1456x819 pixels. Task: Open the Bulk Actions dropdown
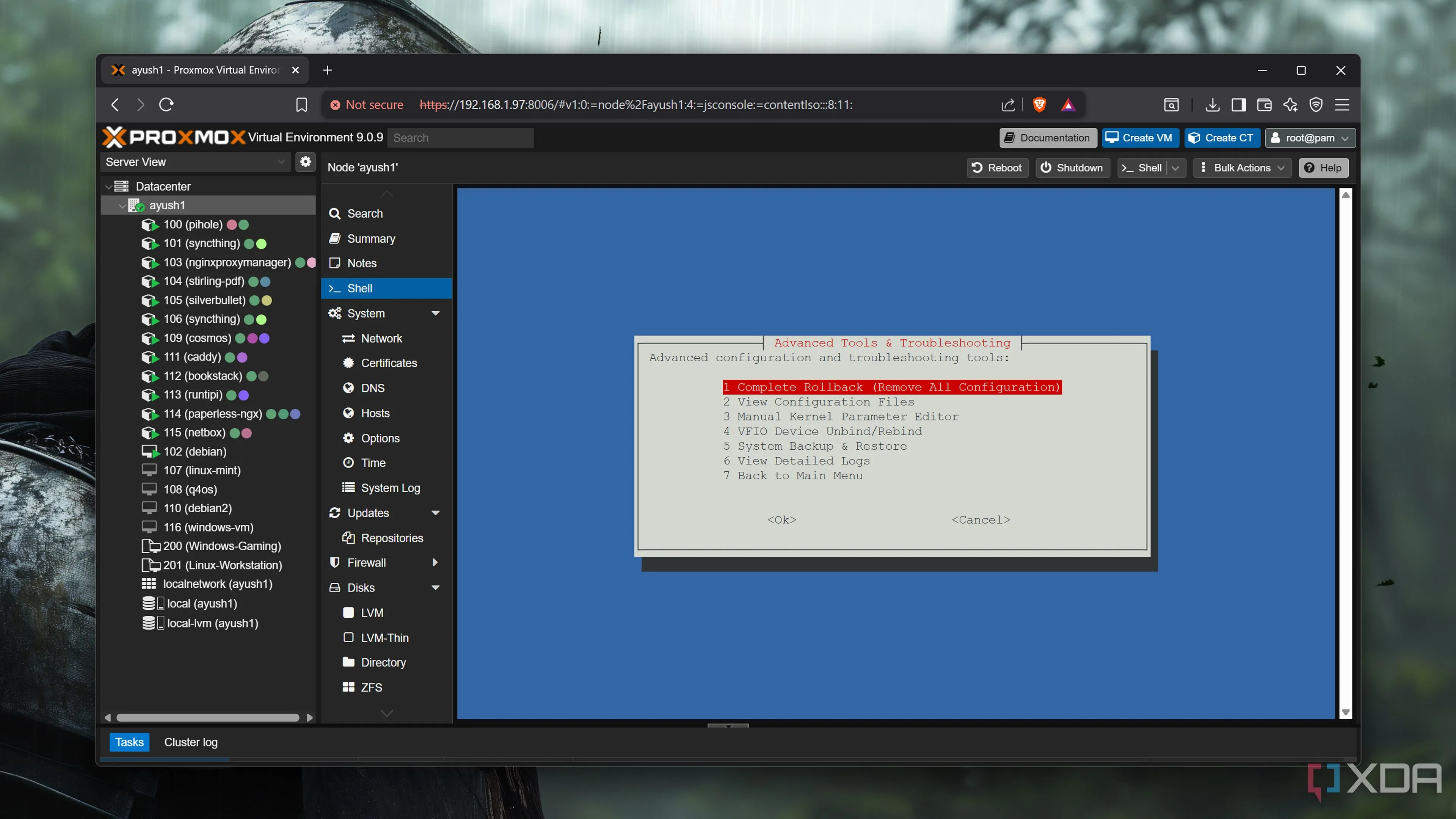pos(1243,168)
